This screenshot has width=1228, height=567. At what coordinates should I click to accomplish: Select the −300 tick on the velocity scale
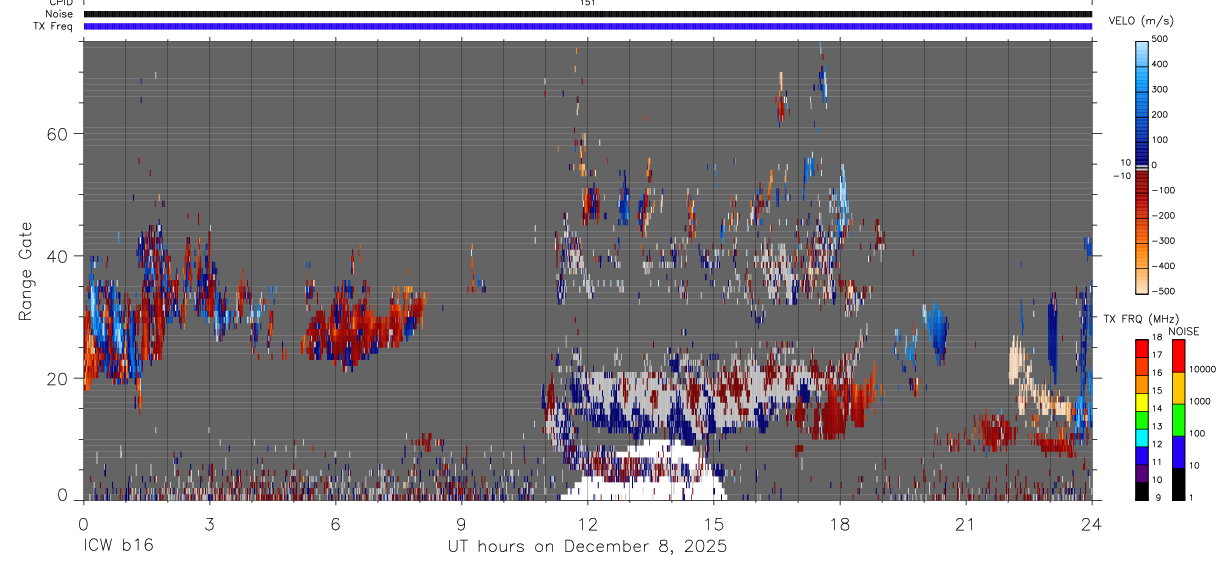click(1163, 240)
